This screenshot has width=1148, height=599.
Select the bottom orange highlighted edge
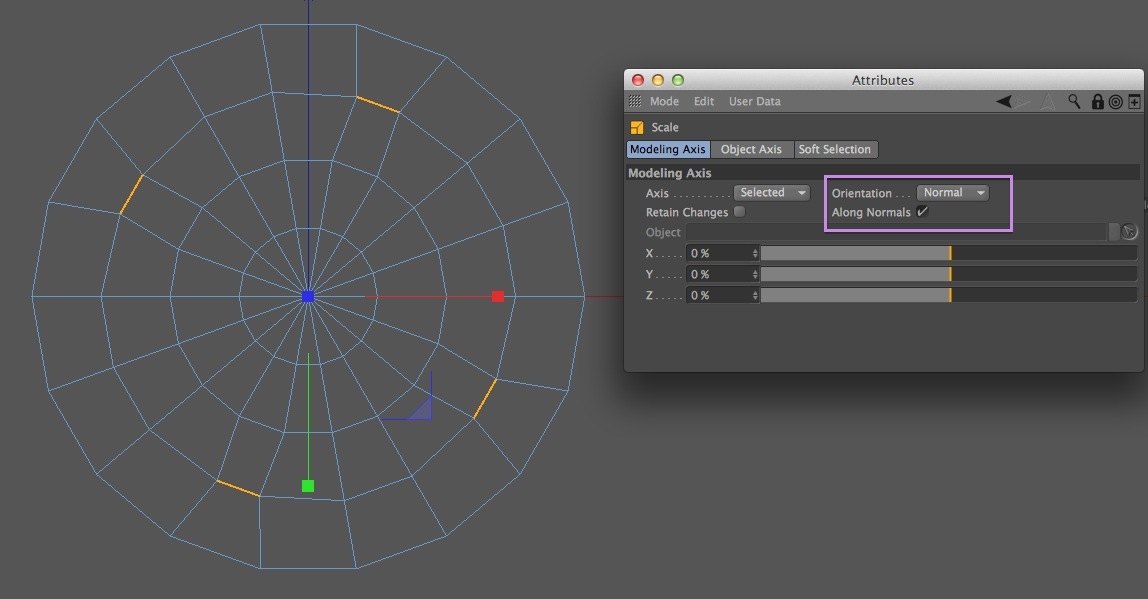[x=238, y=488]
